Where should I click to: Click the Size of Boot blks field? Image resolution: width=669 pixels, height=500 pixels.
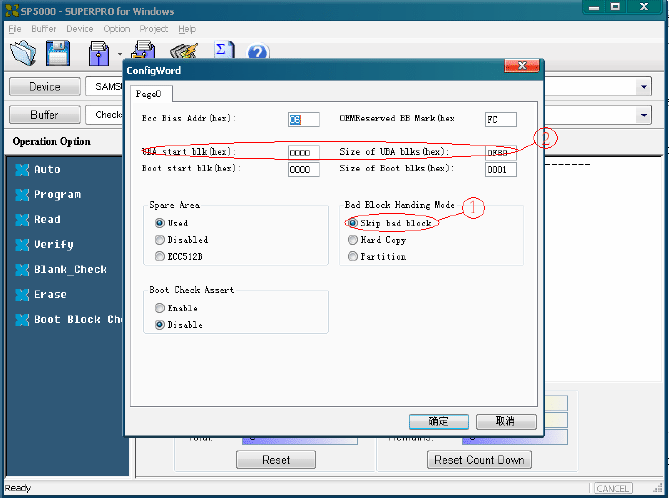click(x=500, y=169)
